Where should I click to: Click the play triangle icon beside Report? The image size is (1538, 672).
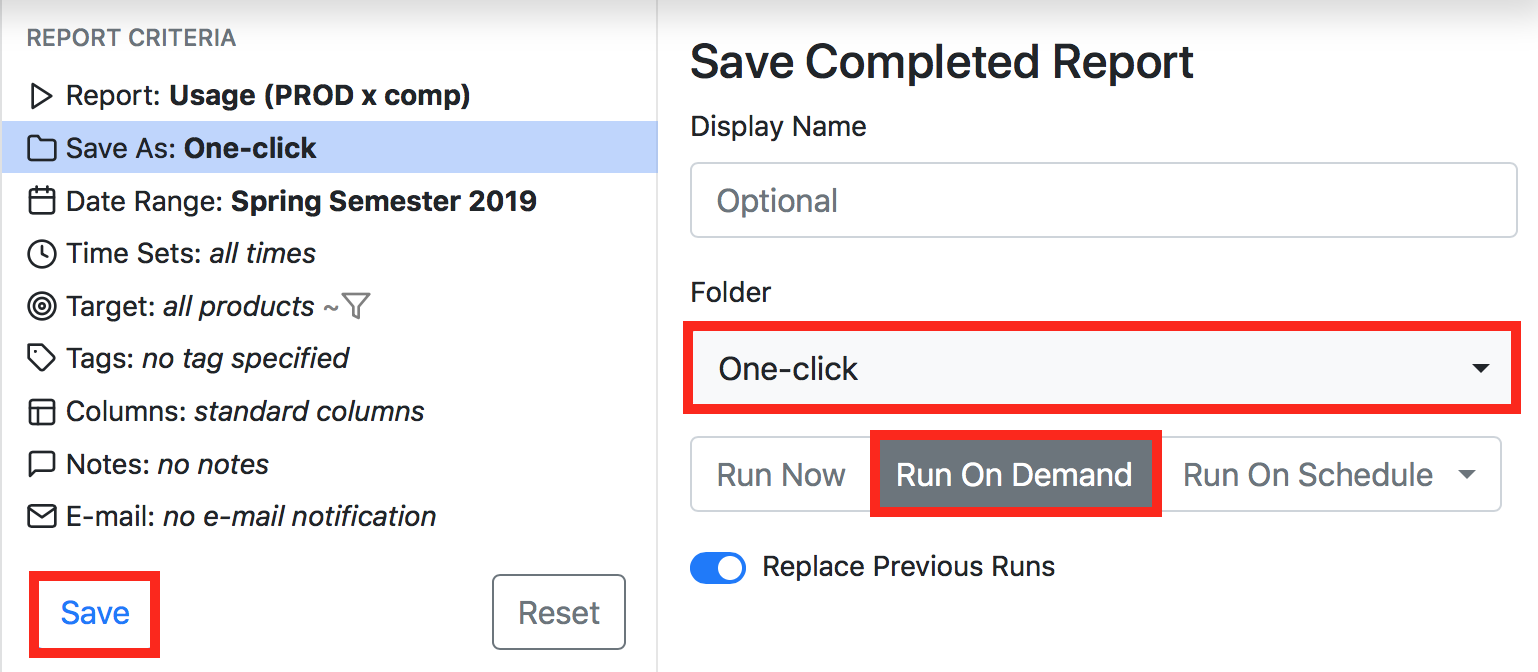click(41, 96)
